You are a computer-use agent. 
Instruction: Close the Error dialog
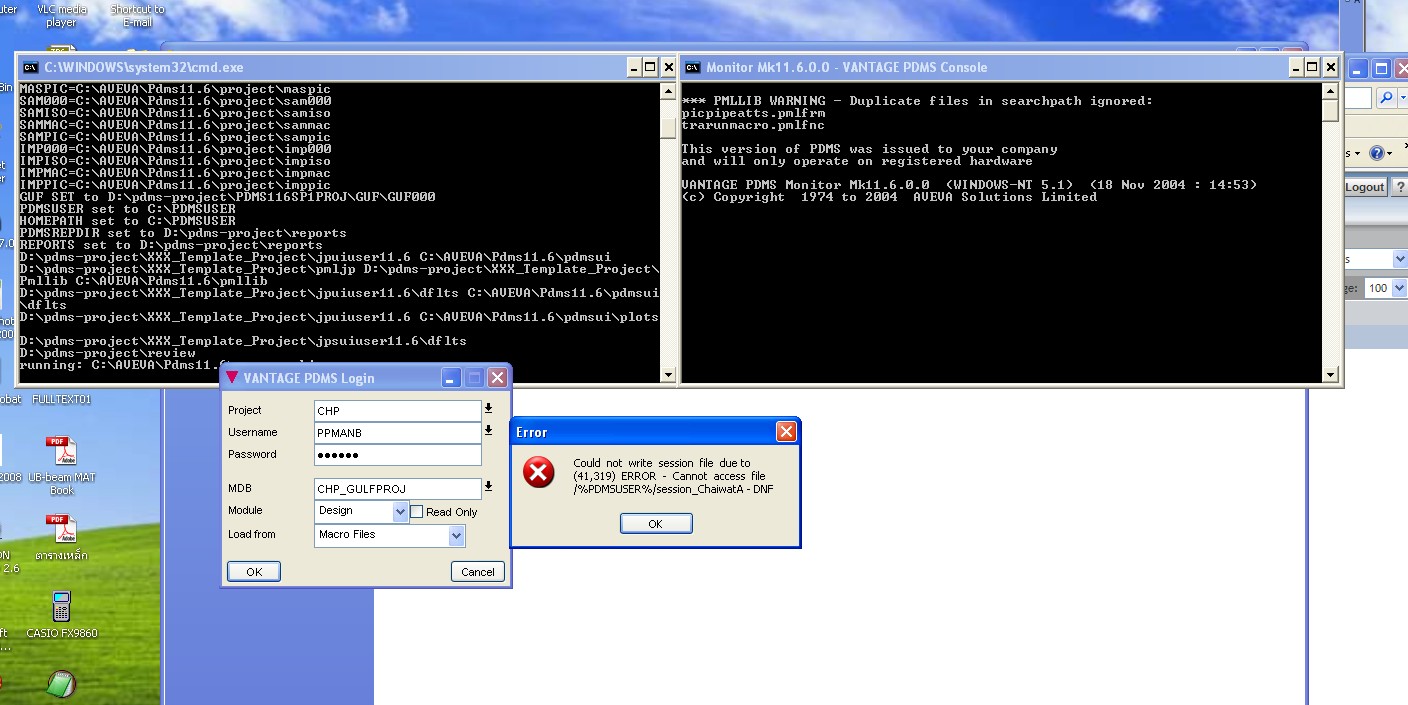point(786,432)
